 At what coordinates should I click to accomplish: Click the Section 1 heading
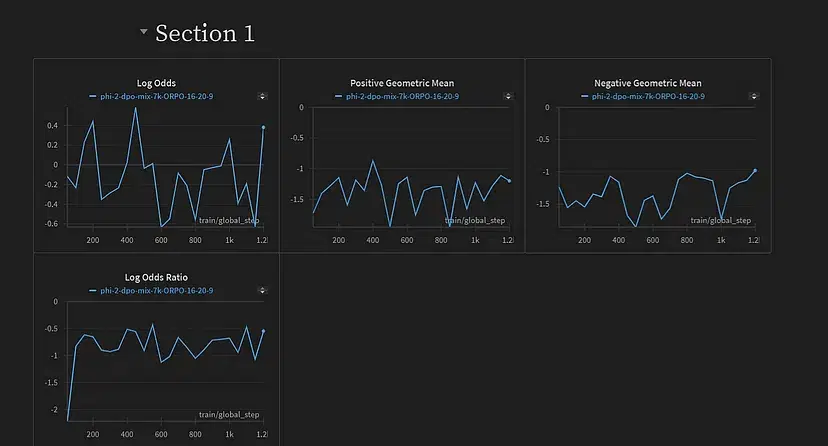coord(205,33)
